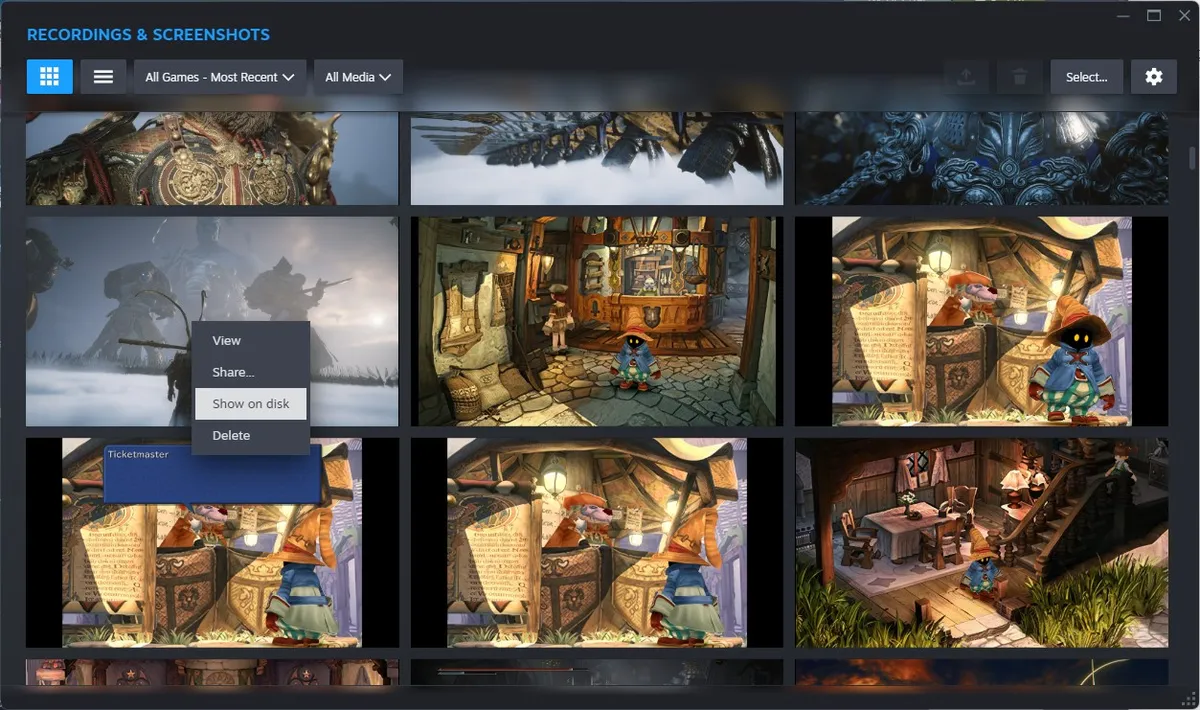Open the ornate golden armor screenshot
Screen dimensions: 1200x710
point(212,158)
